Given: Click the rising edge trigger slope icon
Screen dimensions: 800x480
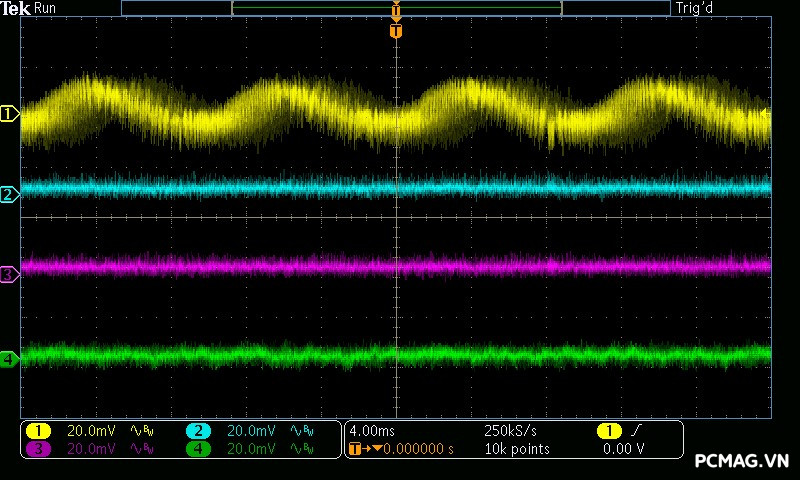Looking at the screenshot, I should pos(636,431).
